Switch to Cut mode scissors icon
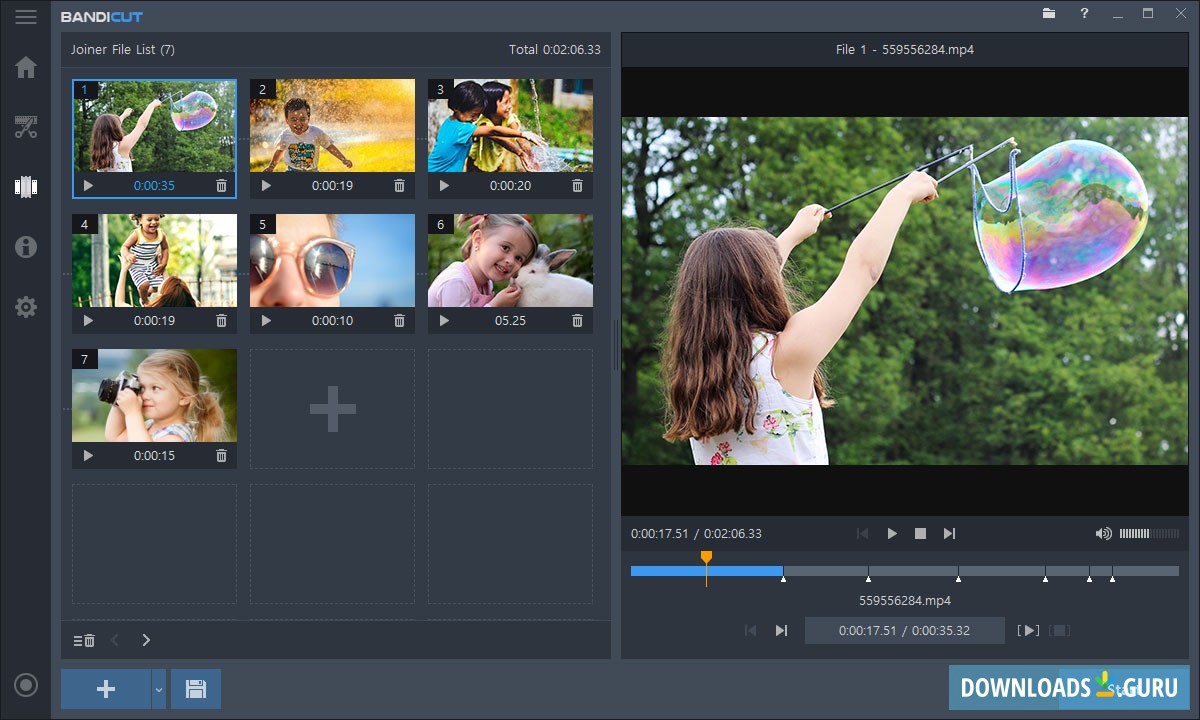The image size is (1200, 720). [x=26, y=127]
